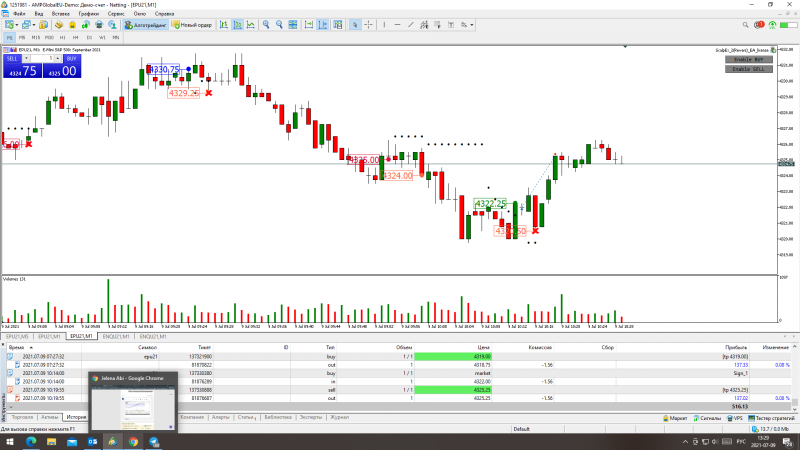Click the Новый ордер button
The width and height of the screenshot is (800, 450).
192,24
